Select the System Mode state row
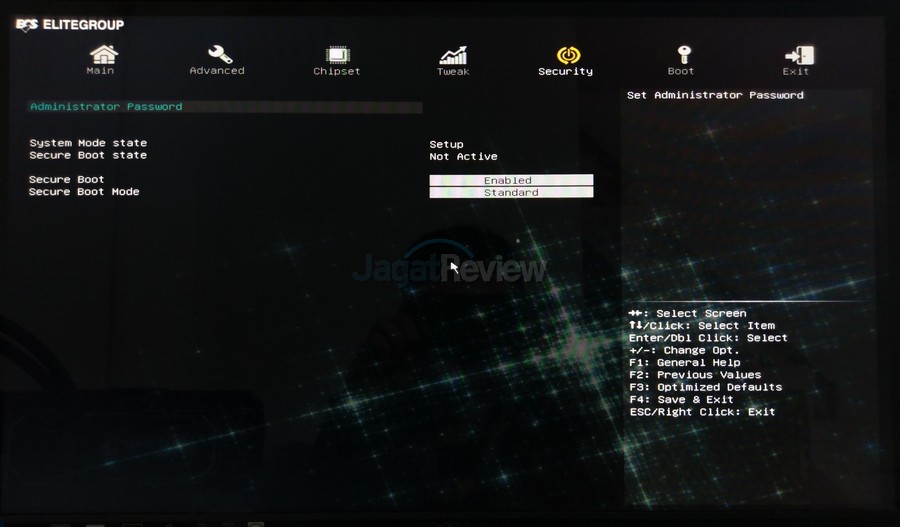This screenshot has height=527, width=900. 88,143
